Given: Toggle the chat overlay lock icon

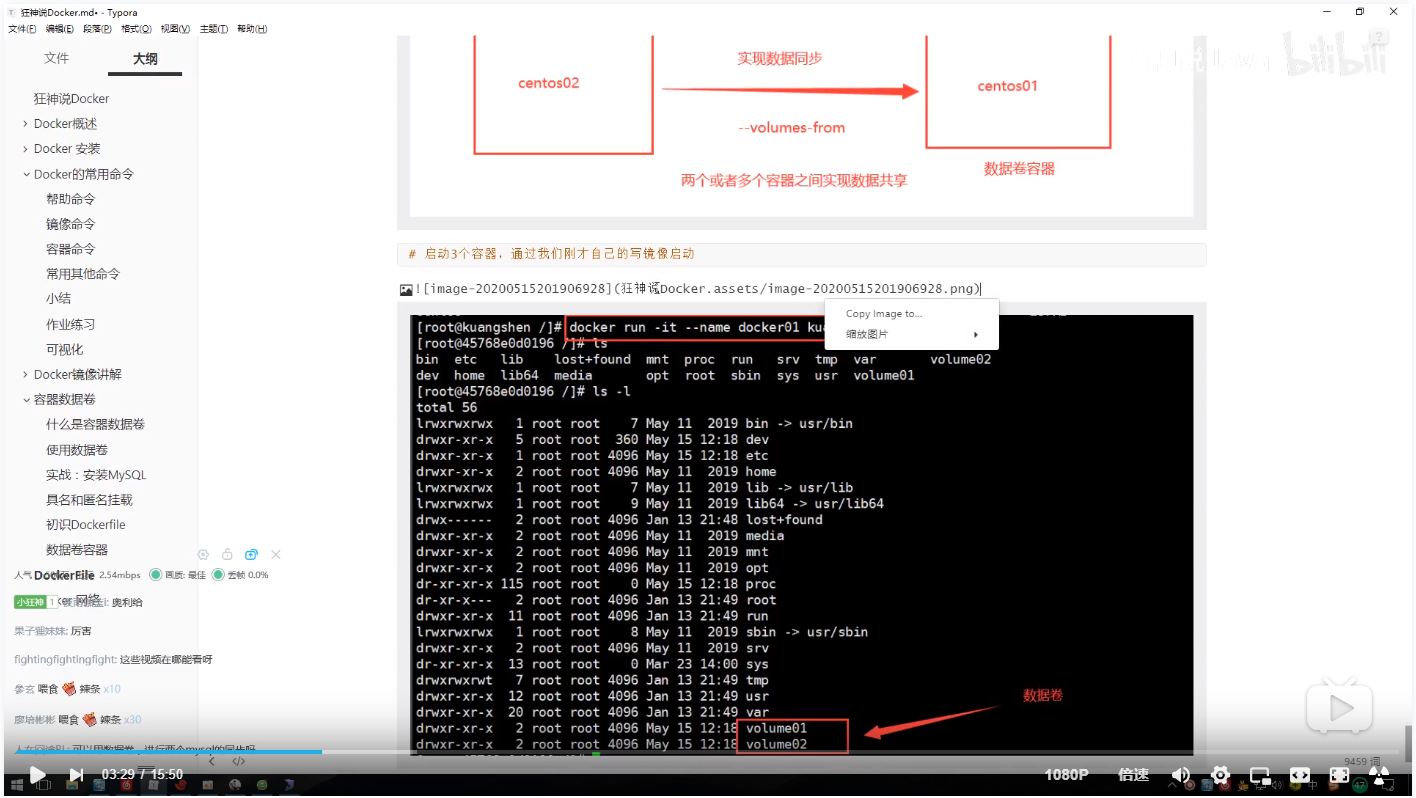Looking at the screenshot, I should coord(227,554).
